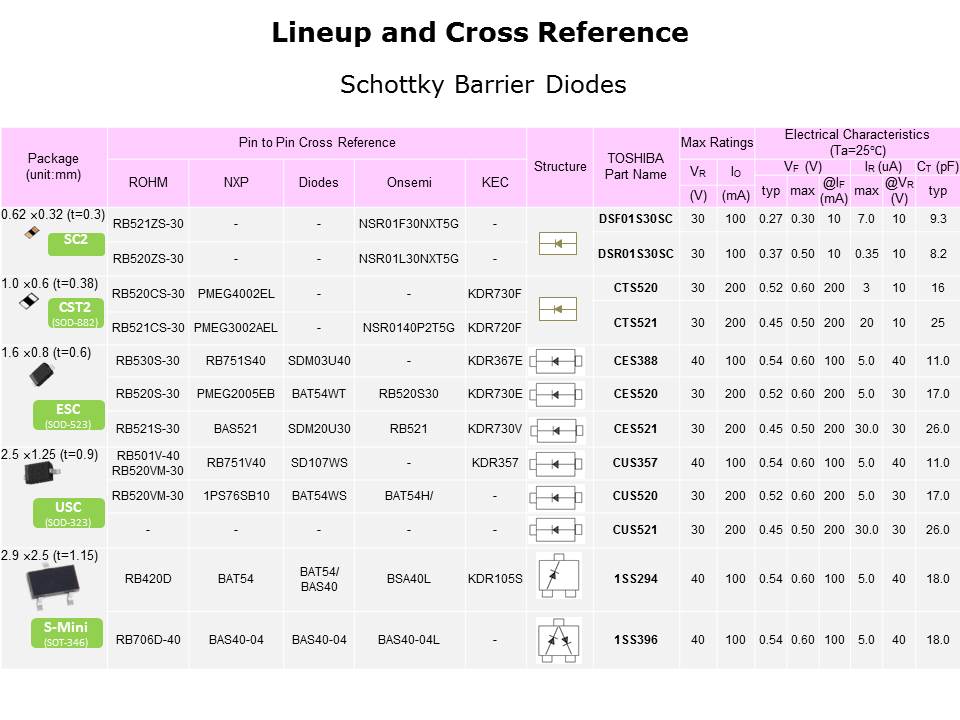Click the green S-Mini (SOT-346) label

68,632
